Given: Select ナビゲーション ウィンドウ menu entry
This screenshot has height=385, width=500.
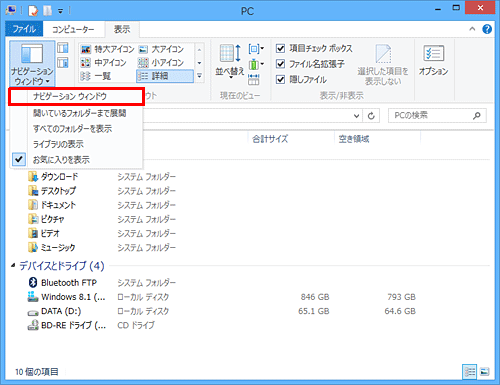Looking at the screenshot, I should [x=77, y=97].
